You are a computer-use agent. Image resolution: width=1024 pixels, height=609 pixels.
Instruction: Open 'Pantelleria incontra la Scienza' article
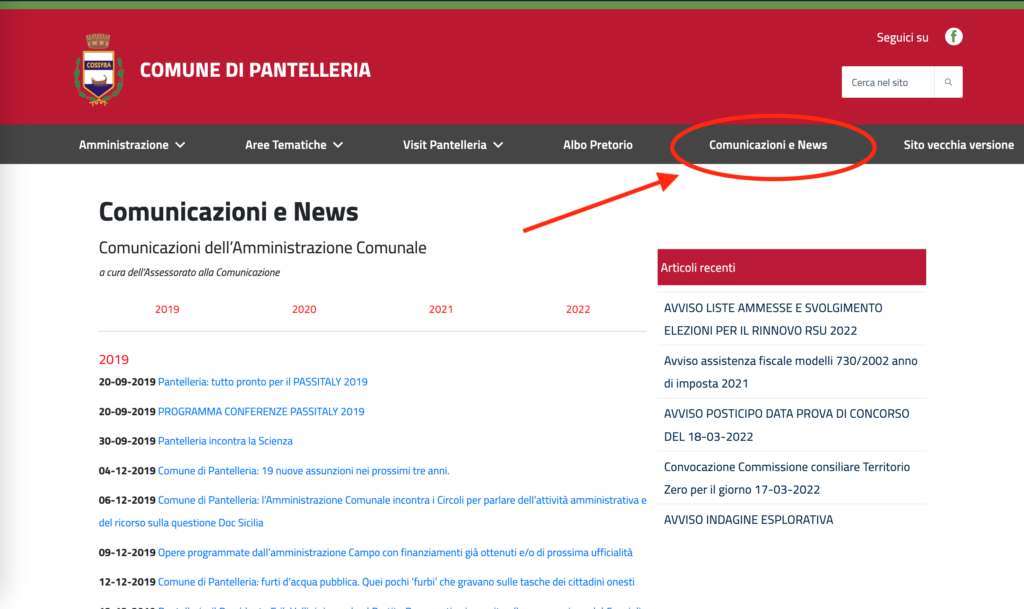point(225,441)
